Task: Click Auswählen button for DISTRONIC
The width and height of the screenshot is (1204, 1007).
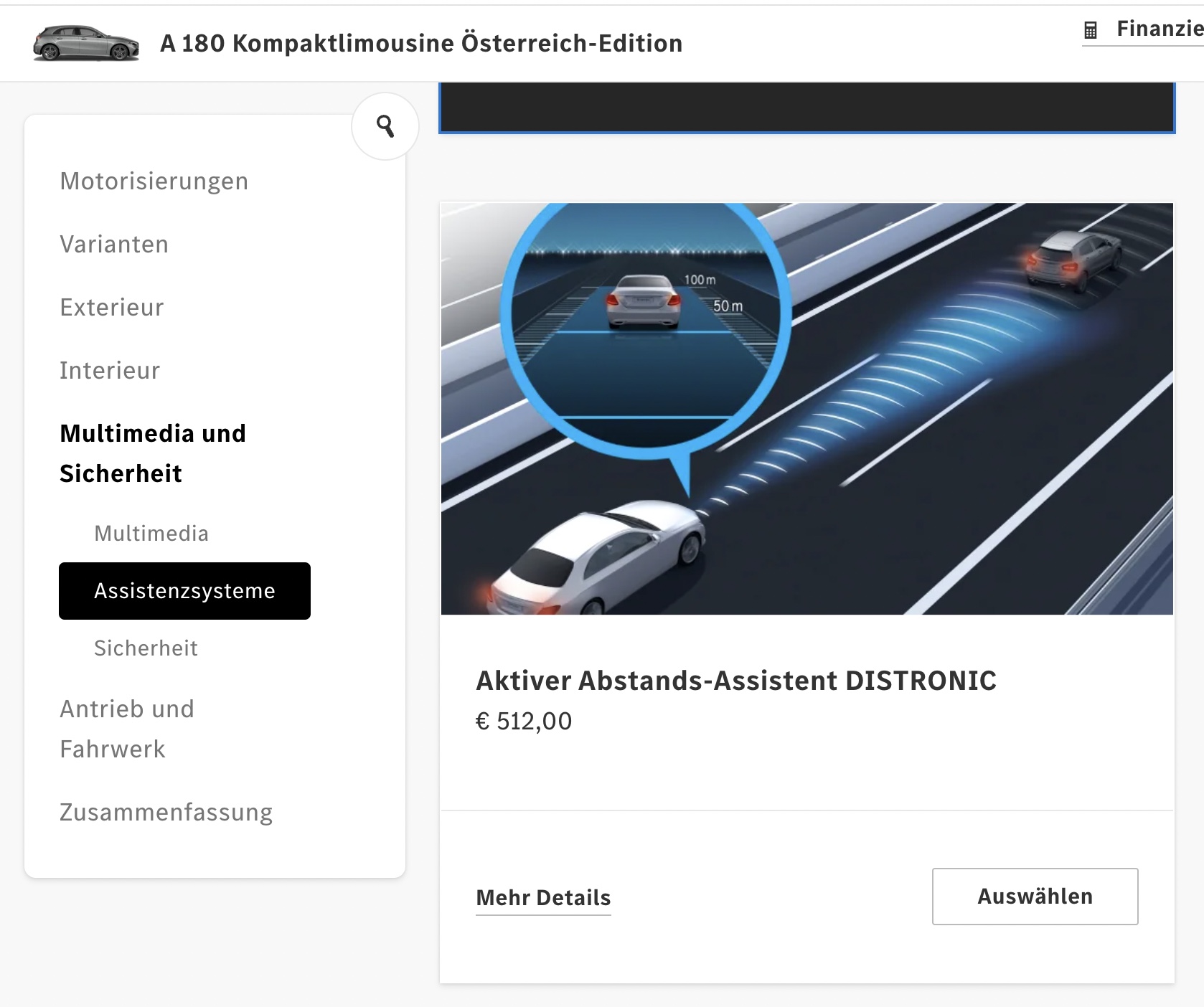Action: click(1035, 897)
